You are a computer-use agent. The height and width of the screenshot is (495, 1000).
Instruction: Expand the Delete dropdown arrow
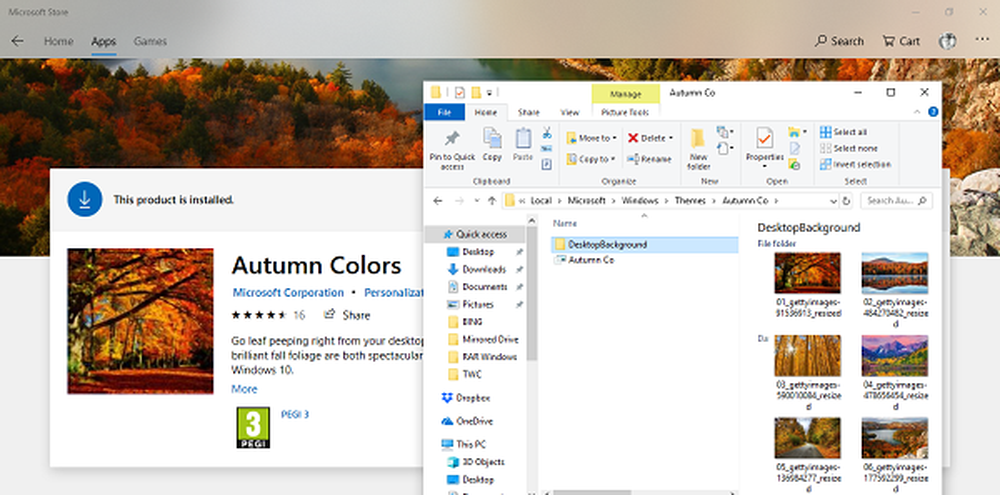671,138
